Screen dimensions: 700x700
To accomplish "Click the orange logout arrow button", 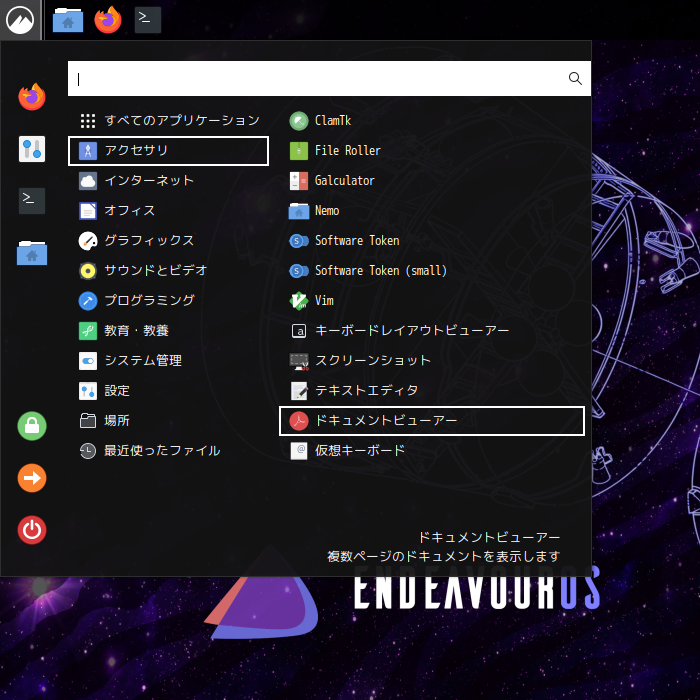I will pos(32,478).
